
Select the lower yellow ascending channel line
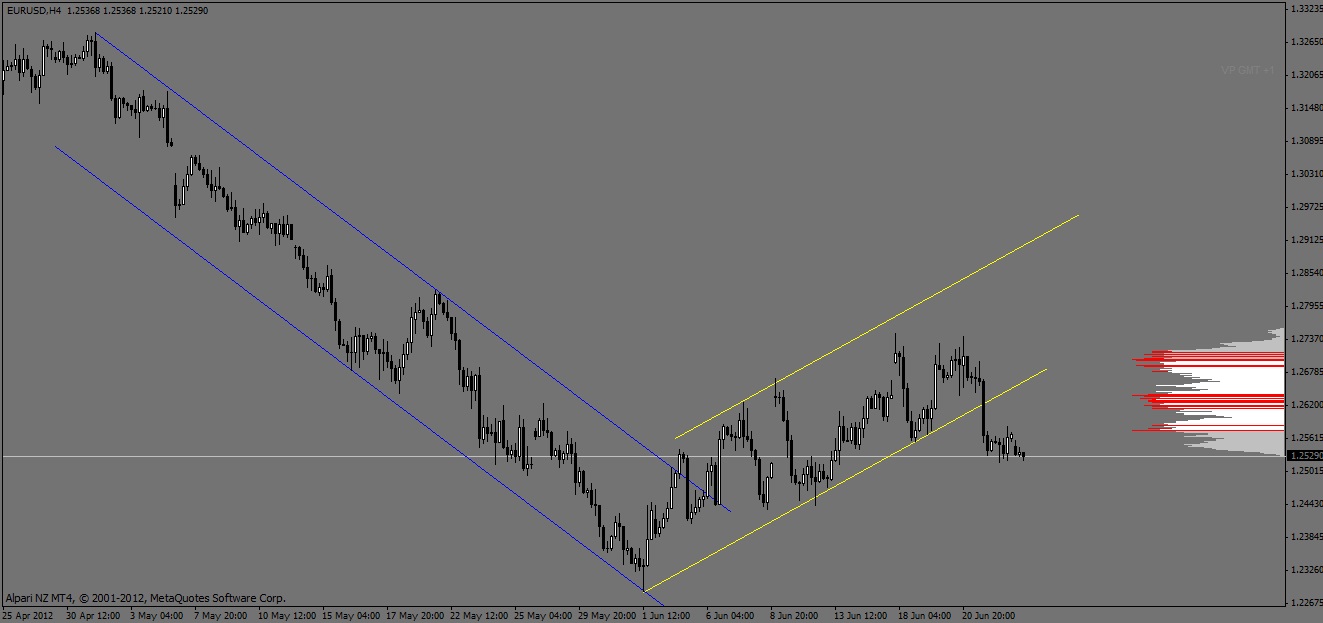click(850, 473)
